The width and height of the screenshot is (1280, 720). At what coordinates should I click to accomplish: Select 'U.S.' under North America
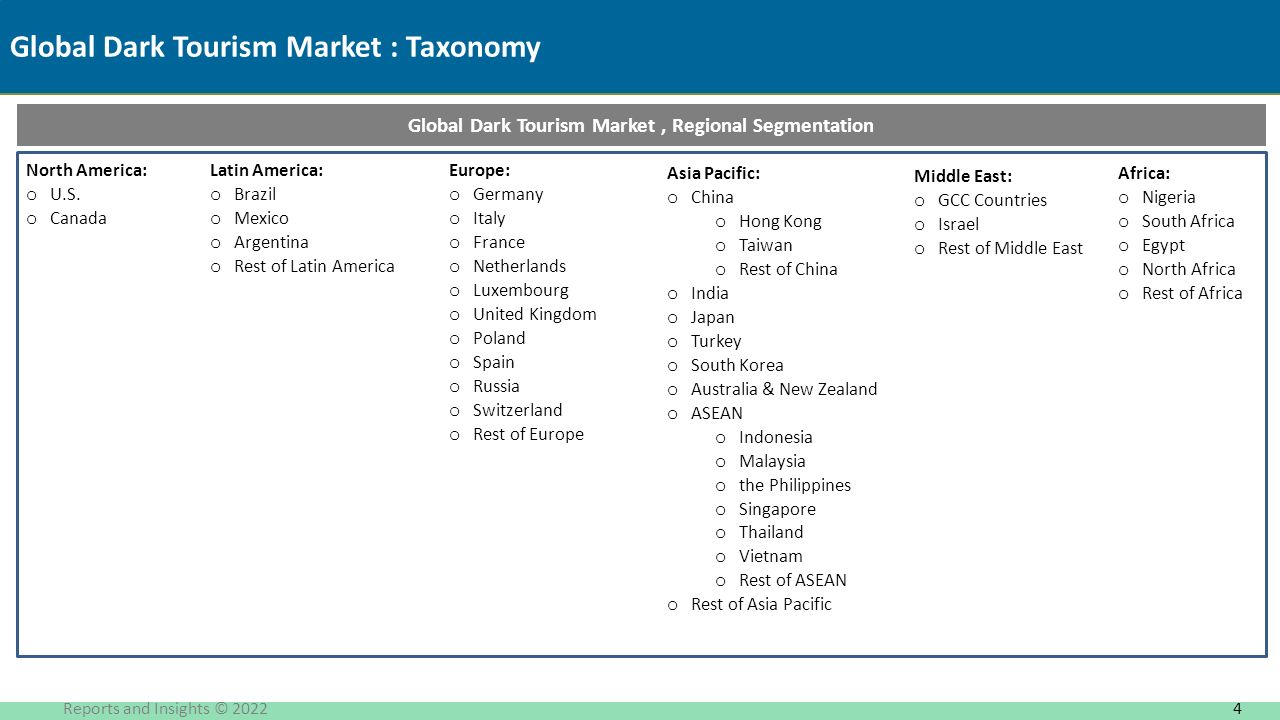[x=65, y=194]
